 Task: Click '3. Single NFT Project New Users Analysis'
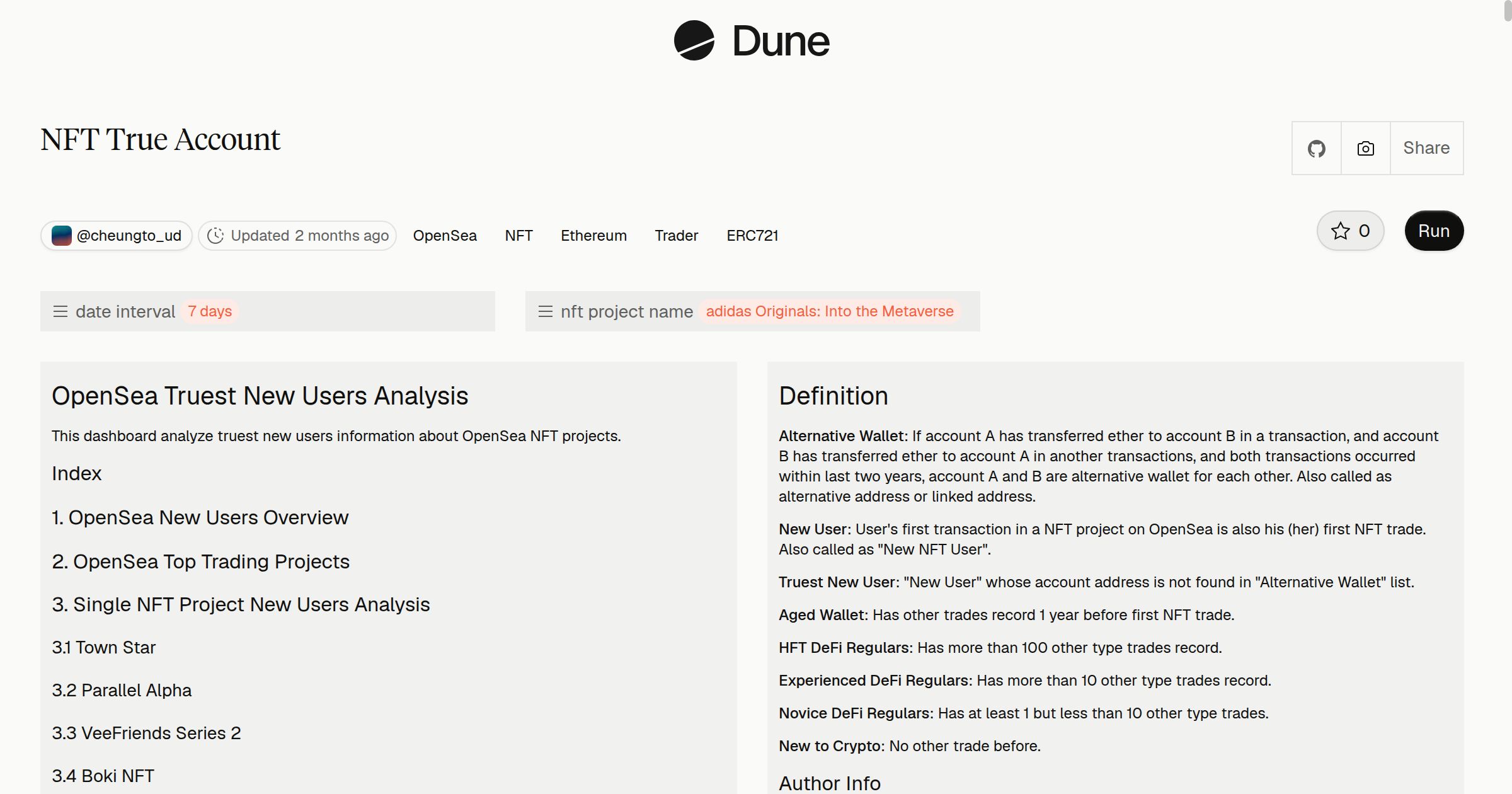point(241,604)
